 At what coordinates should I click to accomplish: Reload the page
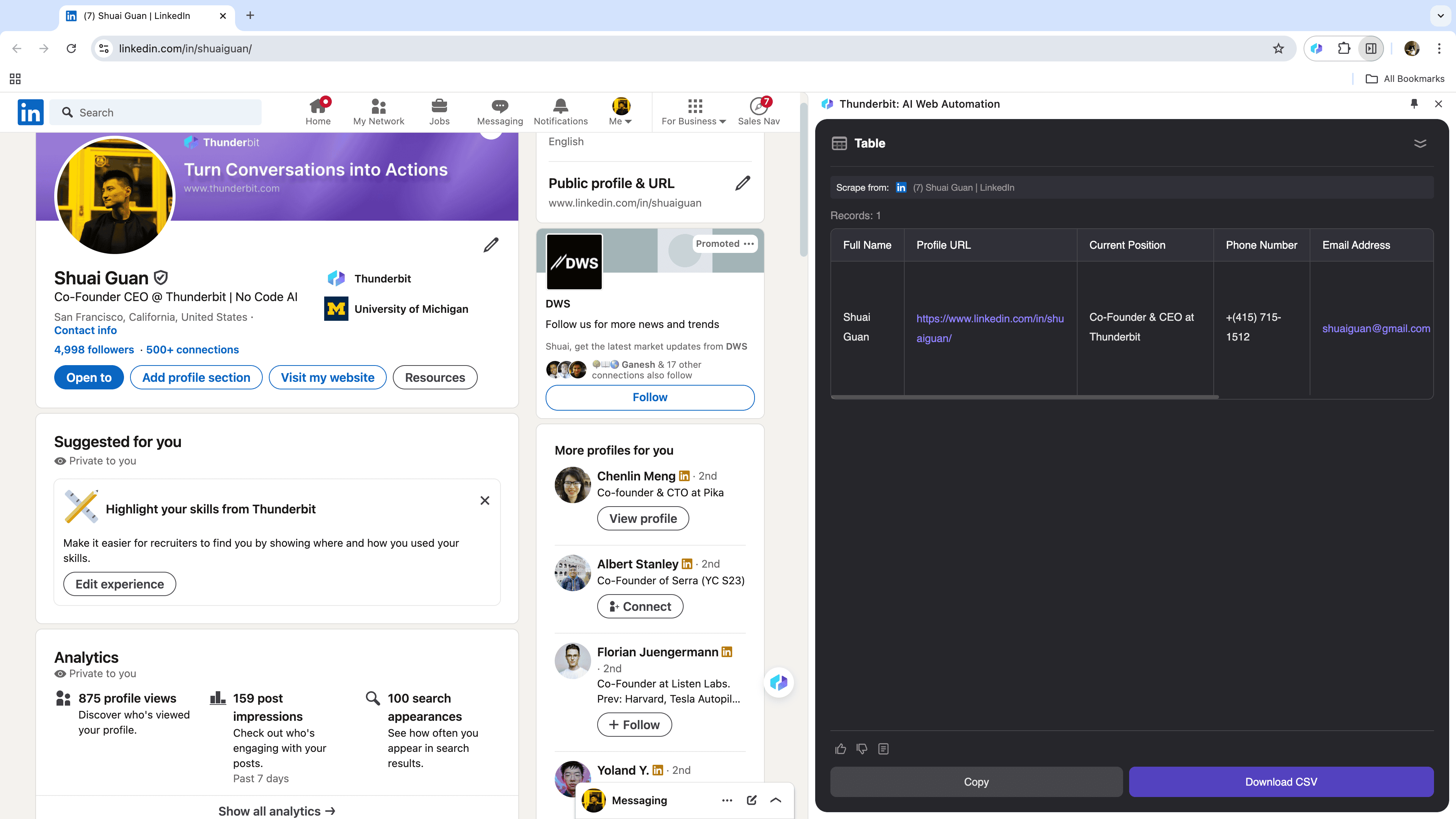point(71,49)
